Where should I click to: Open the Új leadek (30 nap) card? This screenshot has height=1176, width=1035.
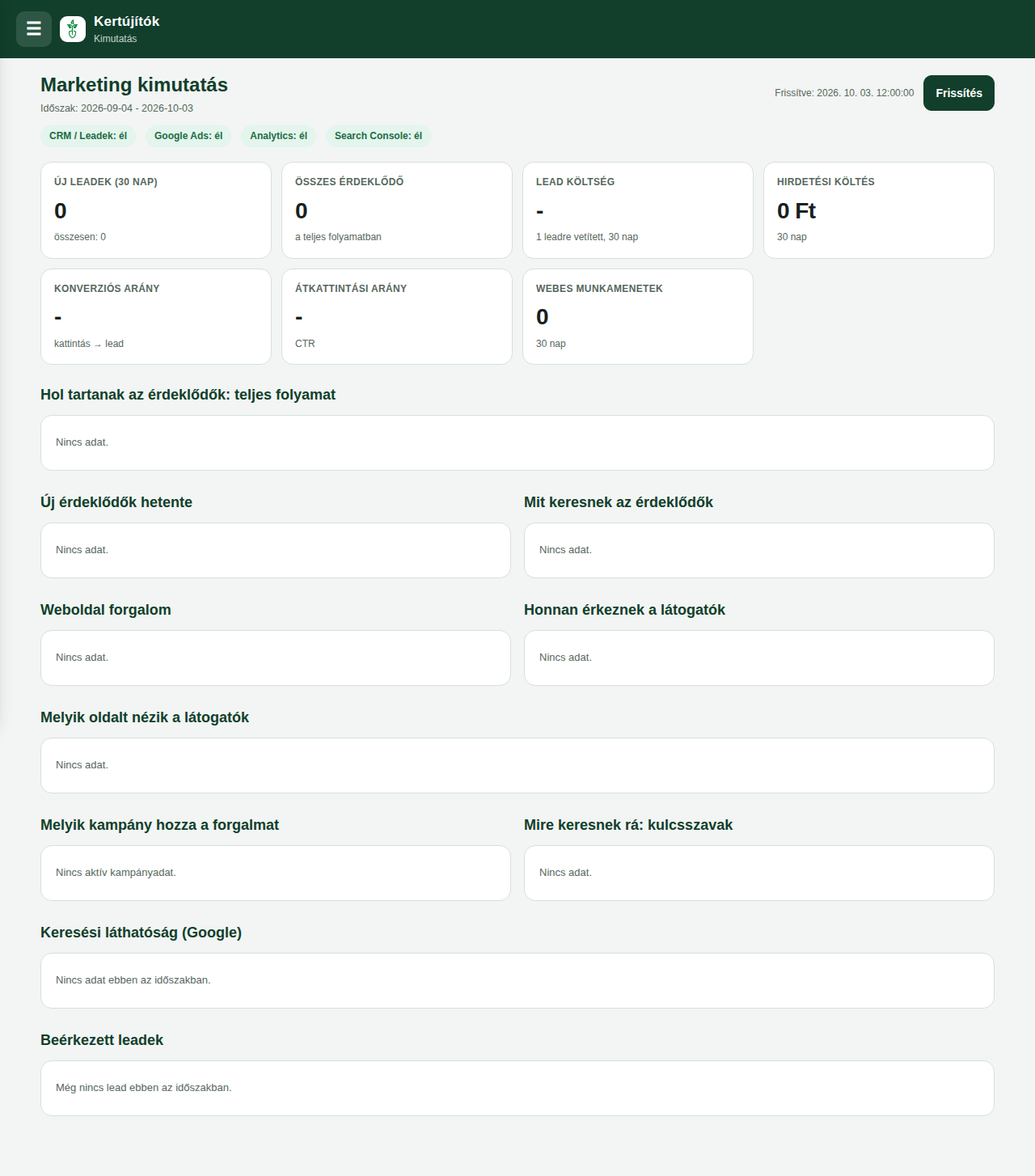click(x=156, y=210)
